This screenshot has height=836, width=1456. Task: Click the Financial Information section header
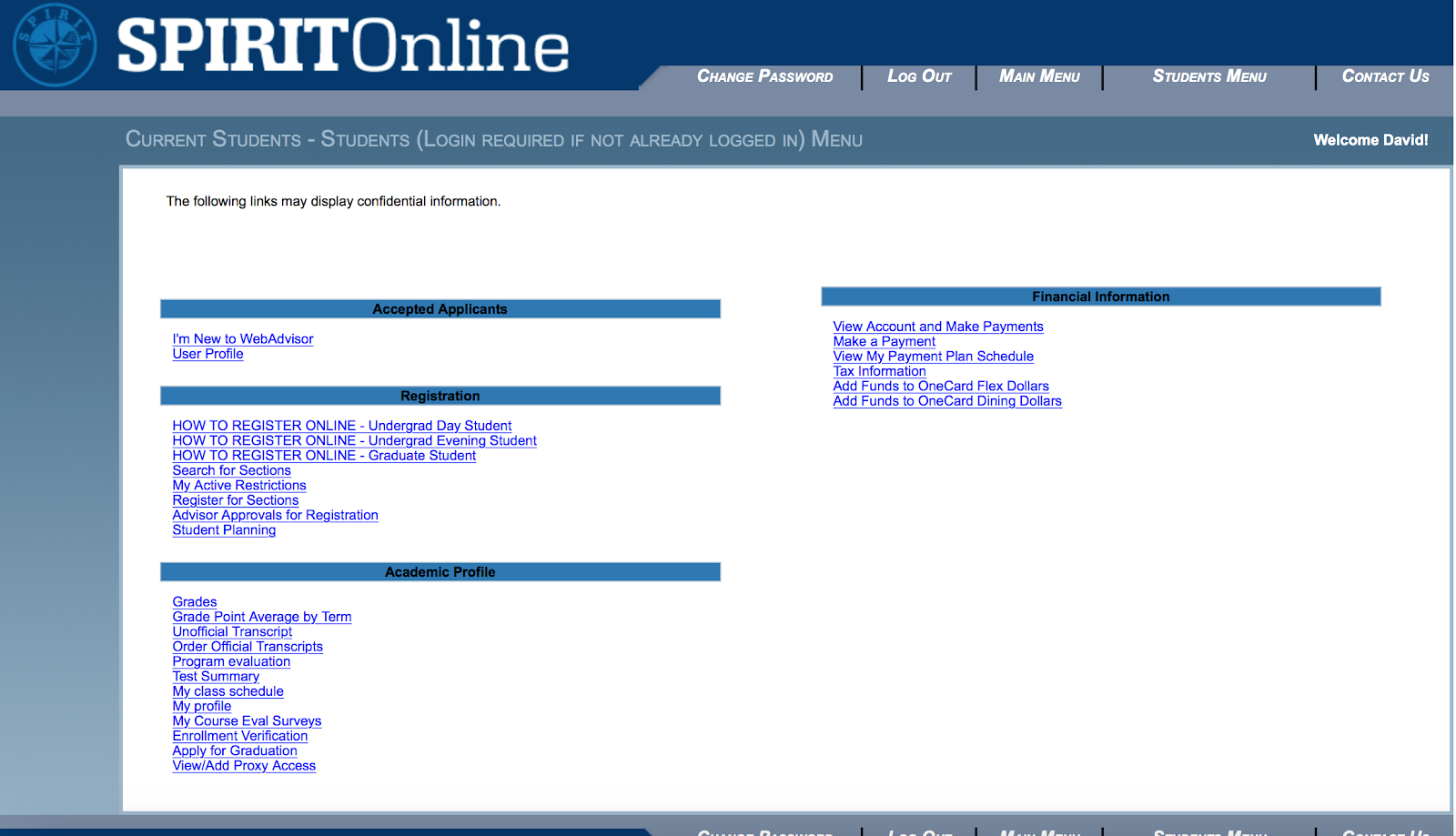coord(1101,297)
